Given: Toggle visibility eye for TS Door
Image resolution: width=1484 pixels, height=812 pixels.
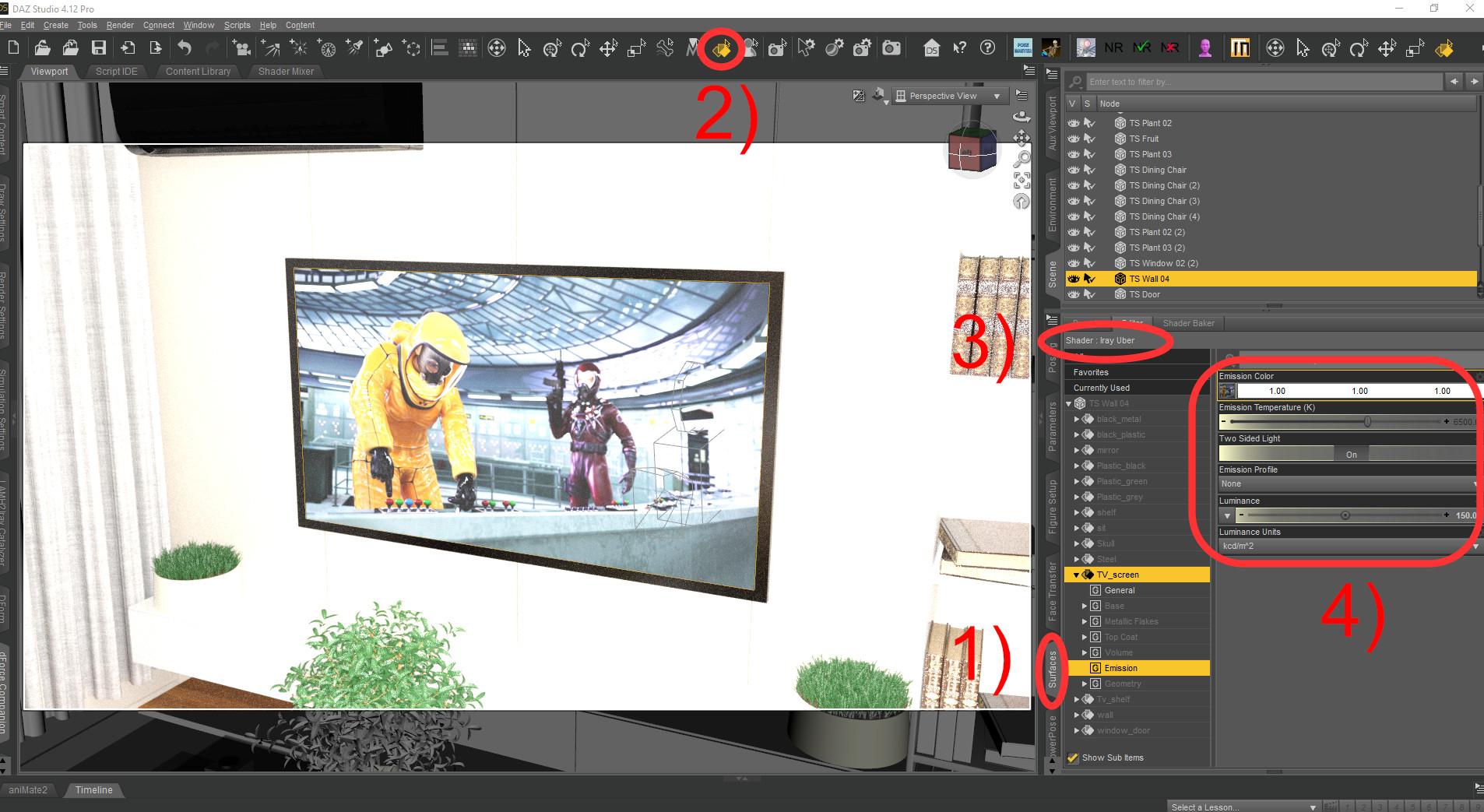Looking at the screenshot, I should [1074, 294].
